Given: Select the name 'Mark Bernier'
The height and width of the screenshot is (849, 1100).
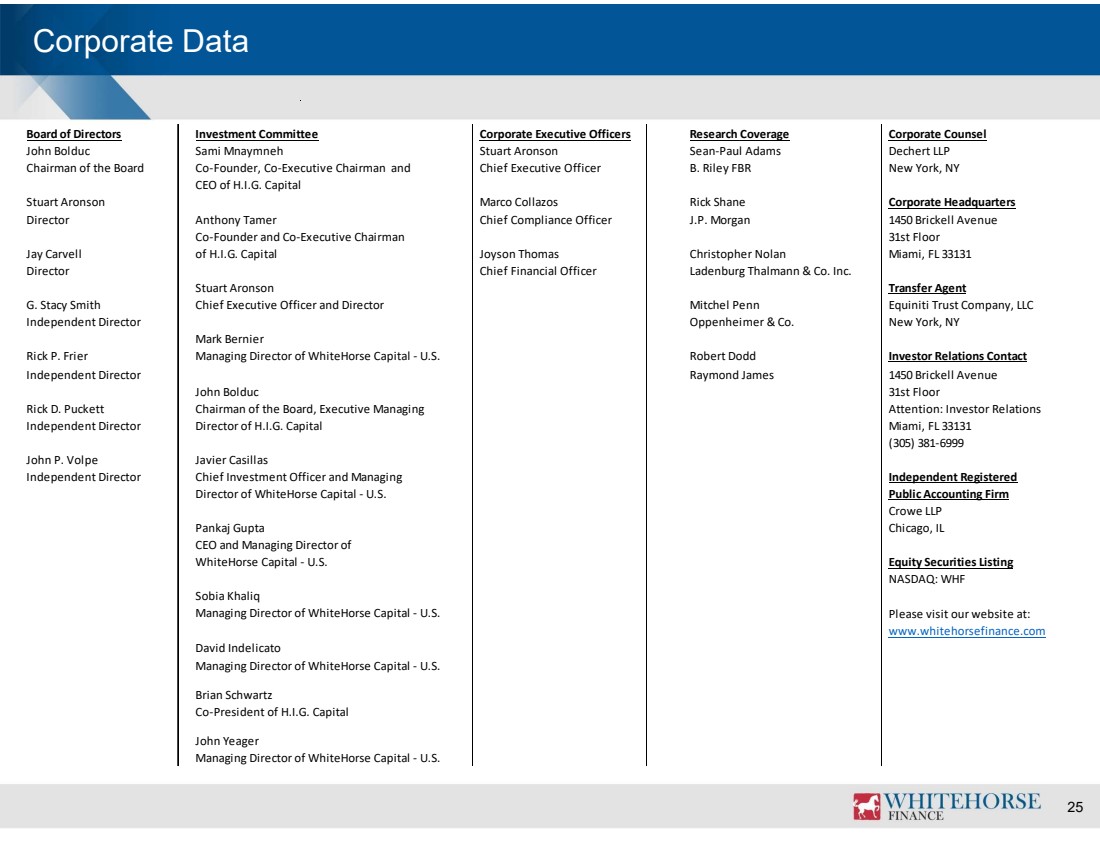Looking at the screenshot, I should pyautogui.click(x=229, y=340).
